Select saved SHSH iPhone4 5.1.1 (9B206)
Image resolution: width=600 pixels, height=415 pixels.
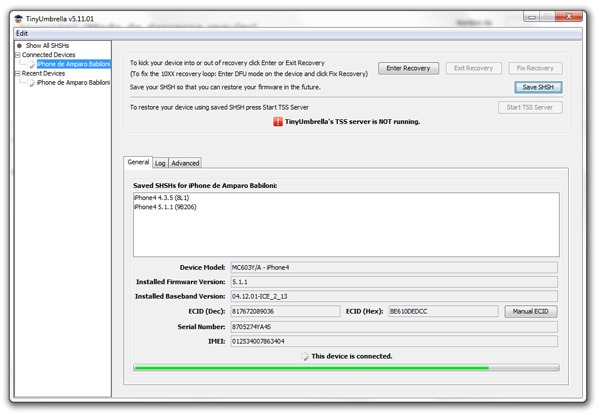click(x=165, y=207)
